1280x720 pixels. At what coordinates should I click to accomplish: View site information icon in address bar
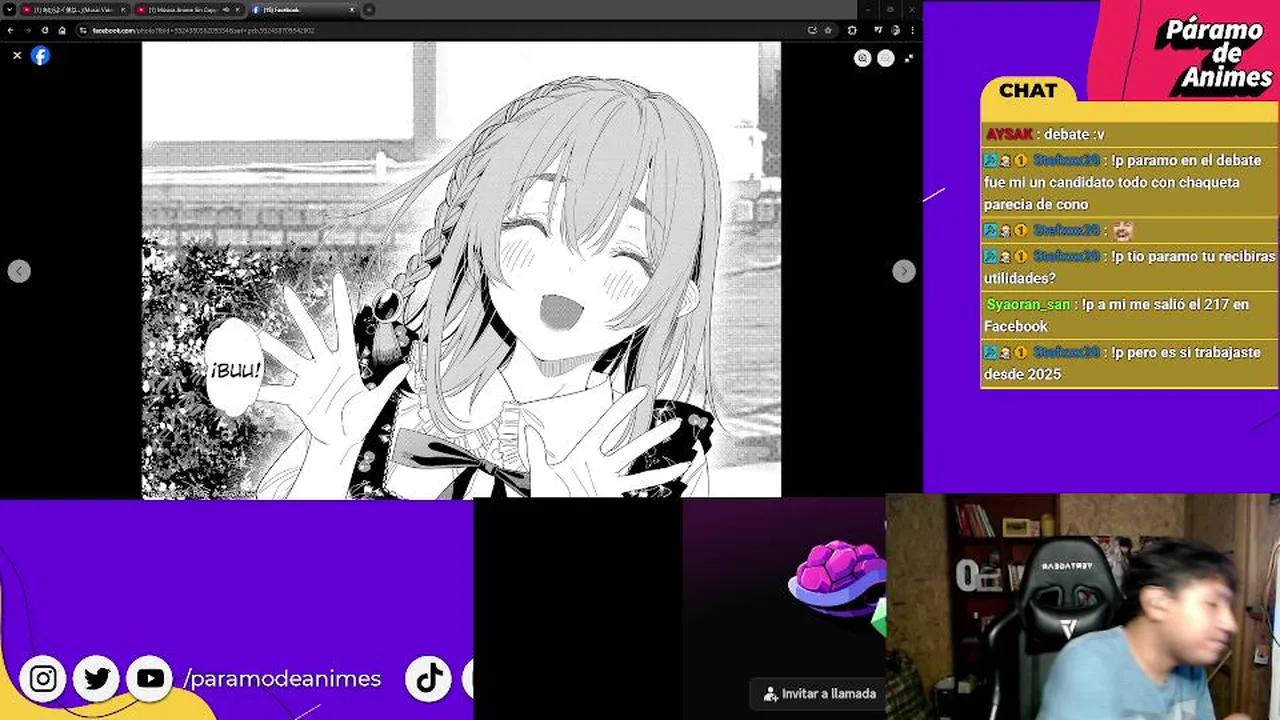(x=83, y=30)
